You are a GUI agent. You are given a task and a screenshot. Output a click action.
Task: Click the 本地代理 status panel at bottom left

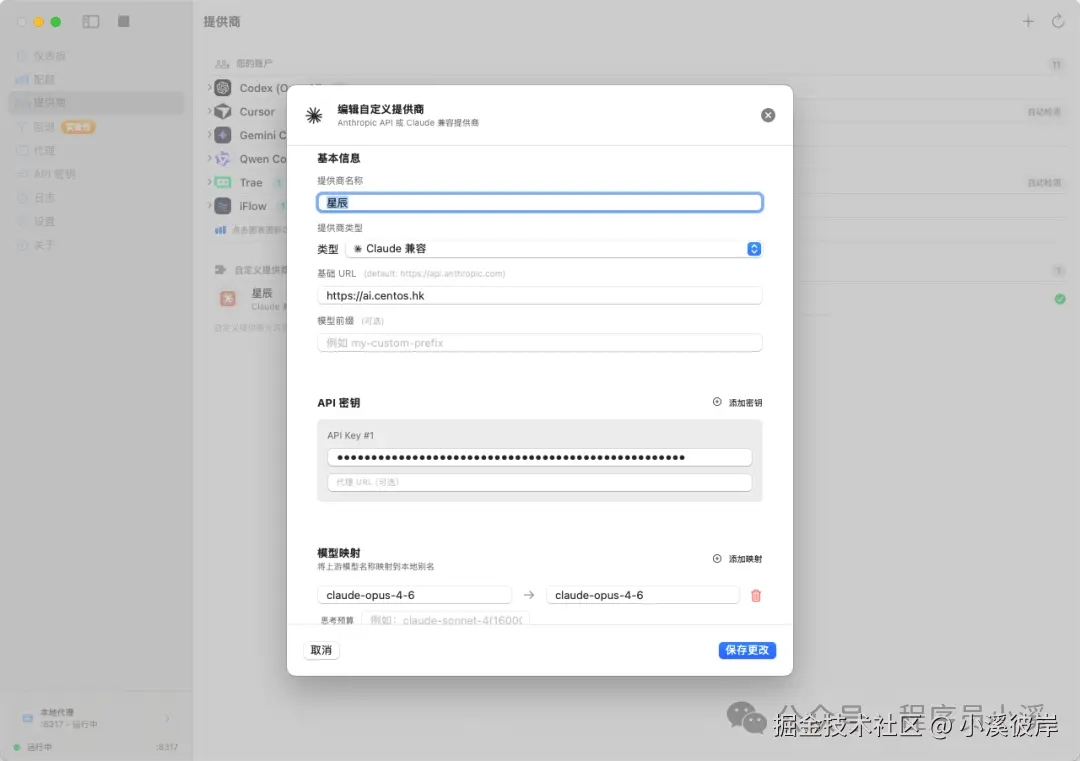click(x=96, y=718)
